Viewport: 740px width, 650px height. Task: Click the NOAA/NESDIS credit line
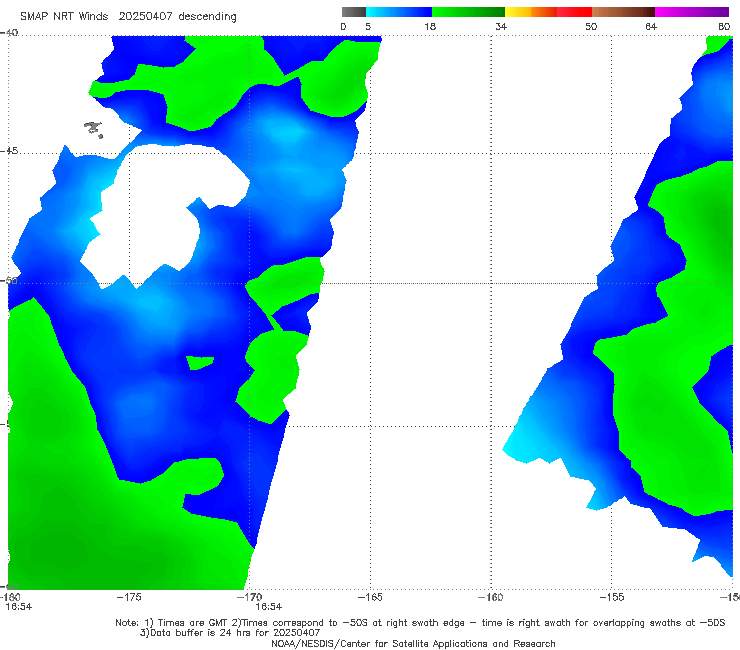coord(413,643)
